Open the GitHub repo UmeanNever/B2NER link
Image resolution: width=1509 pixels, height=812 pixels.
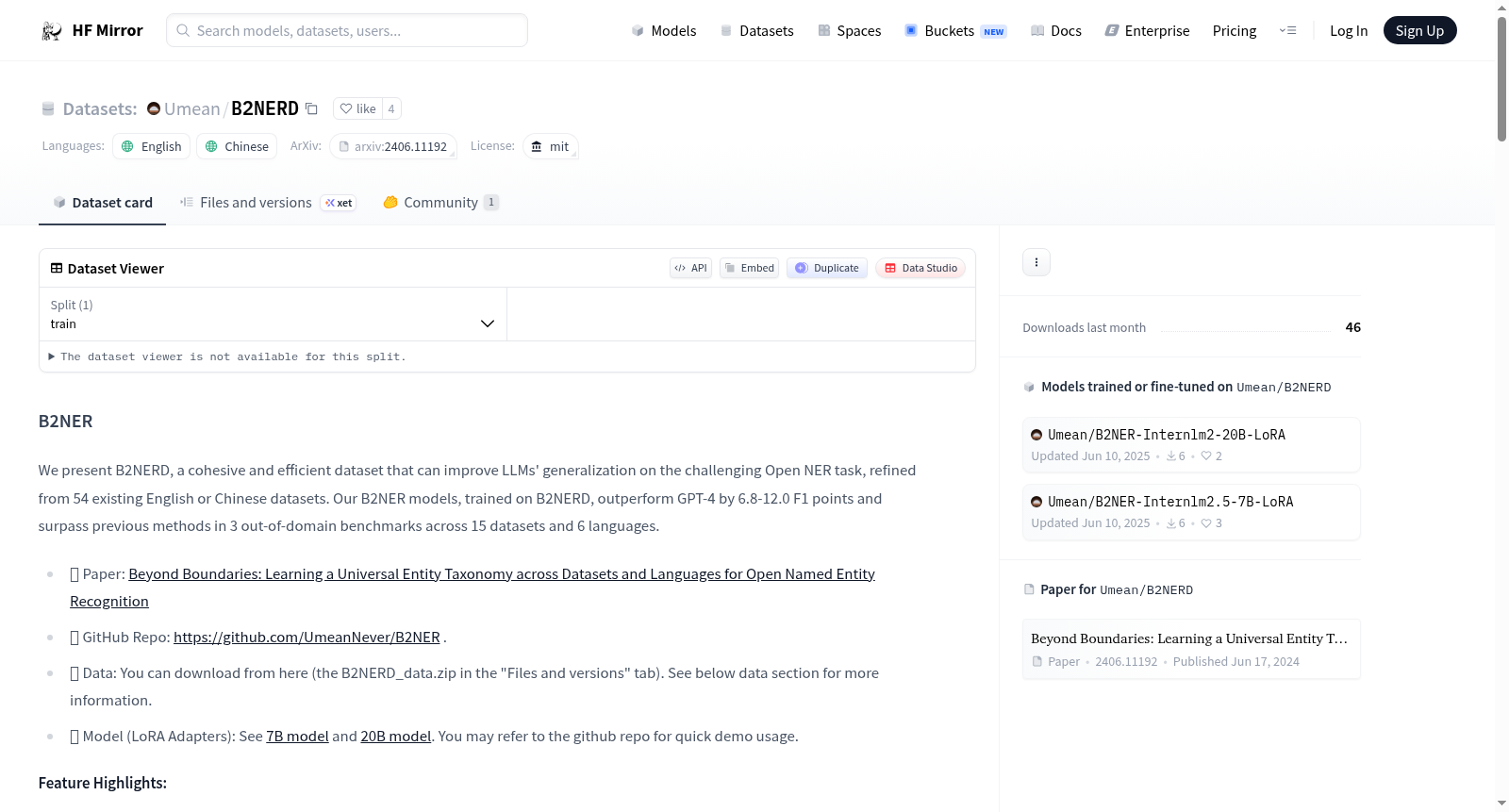tap(307, 638)
